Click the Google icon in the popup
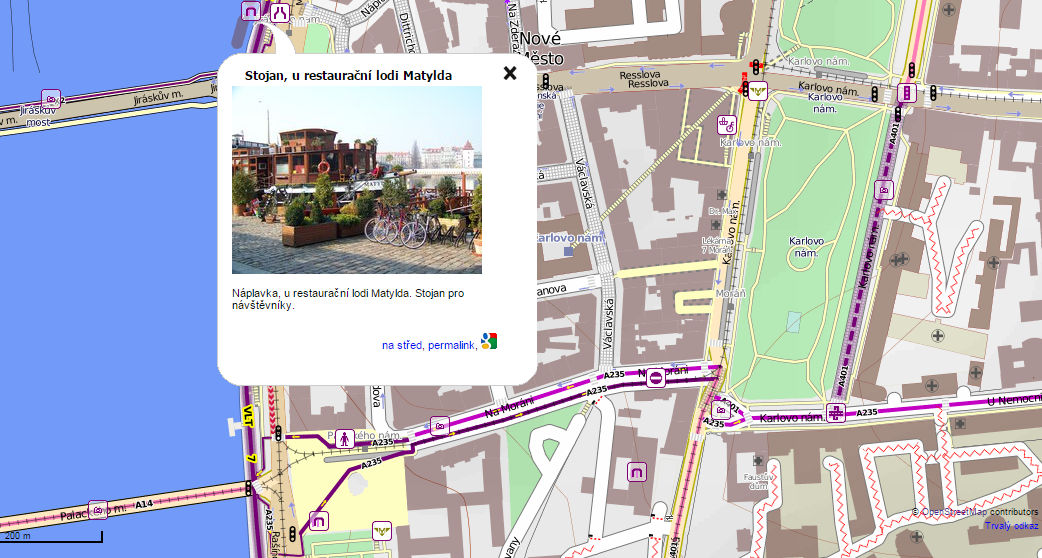The width and height of the screenshot is (1042, 558). pyautogui.click(x=488, y=341)
